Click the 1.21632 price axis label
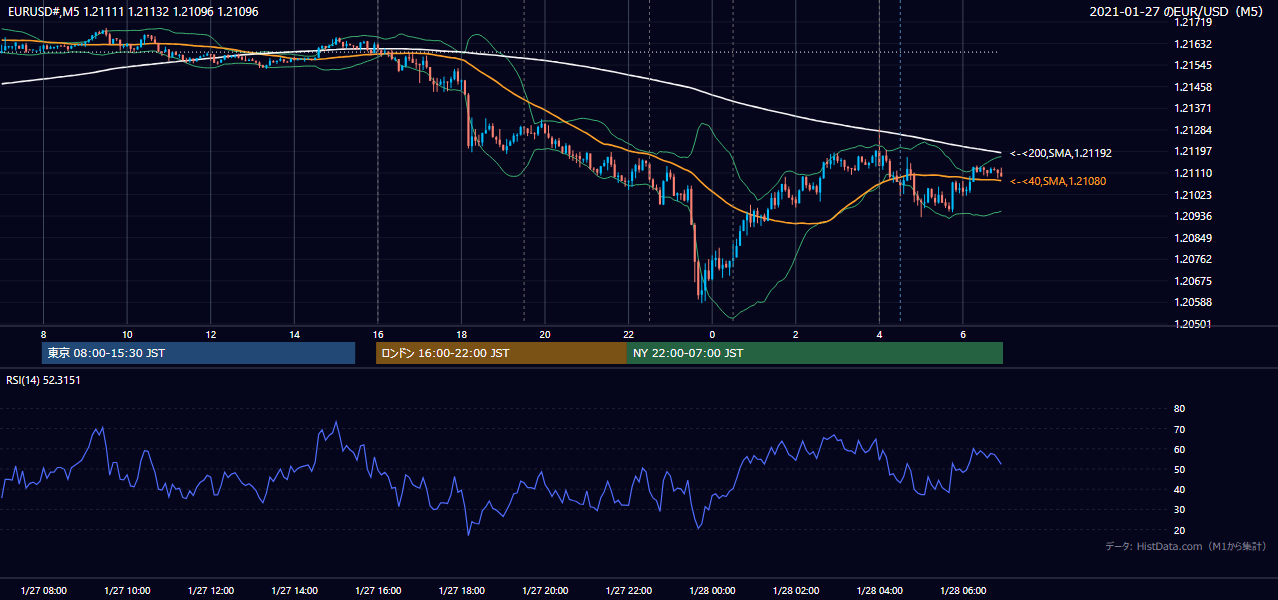Viewport: 1278px width, 600px height. click(x=1193, y=44)
